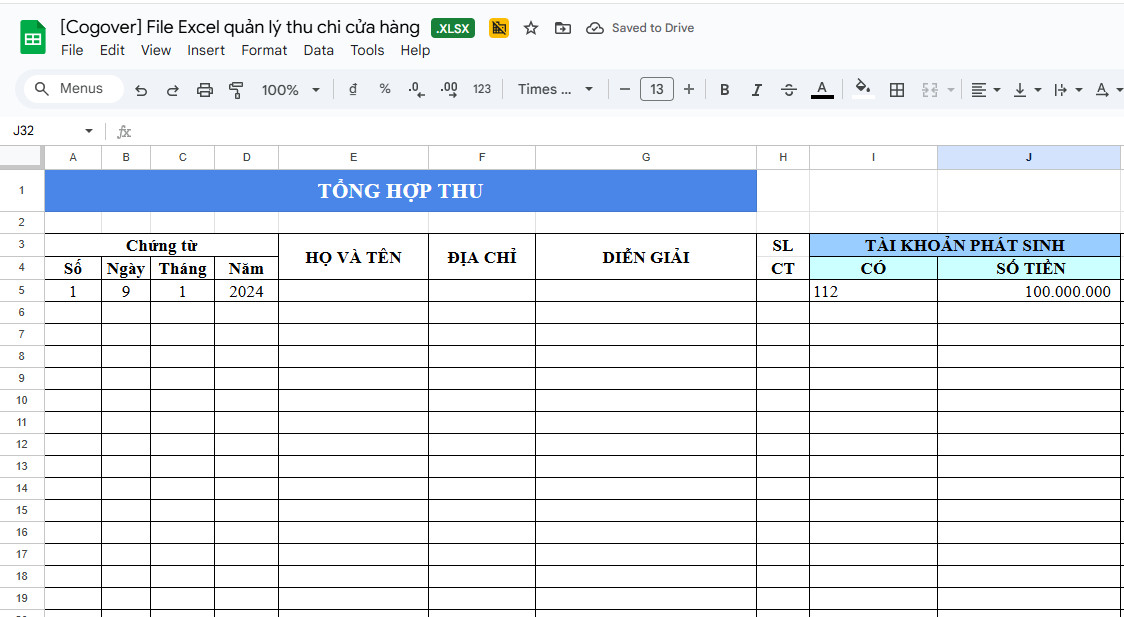Open the horizontal align dropdown
The height and width of the screenshot is (617, 1124).
pos(985,89)
